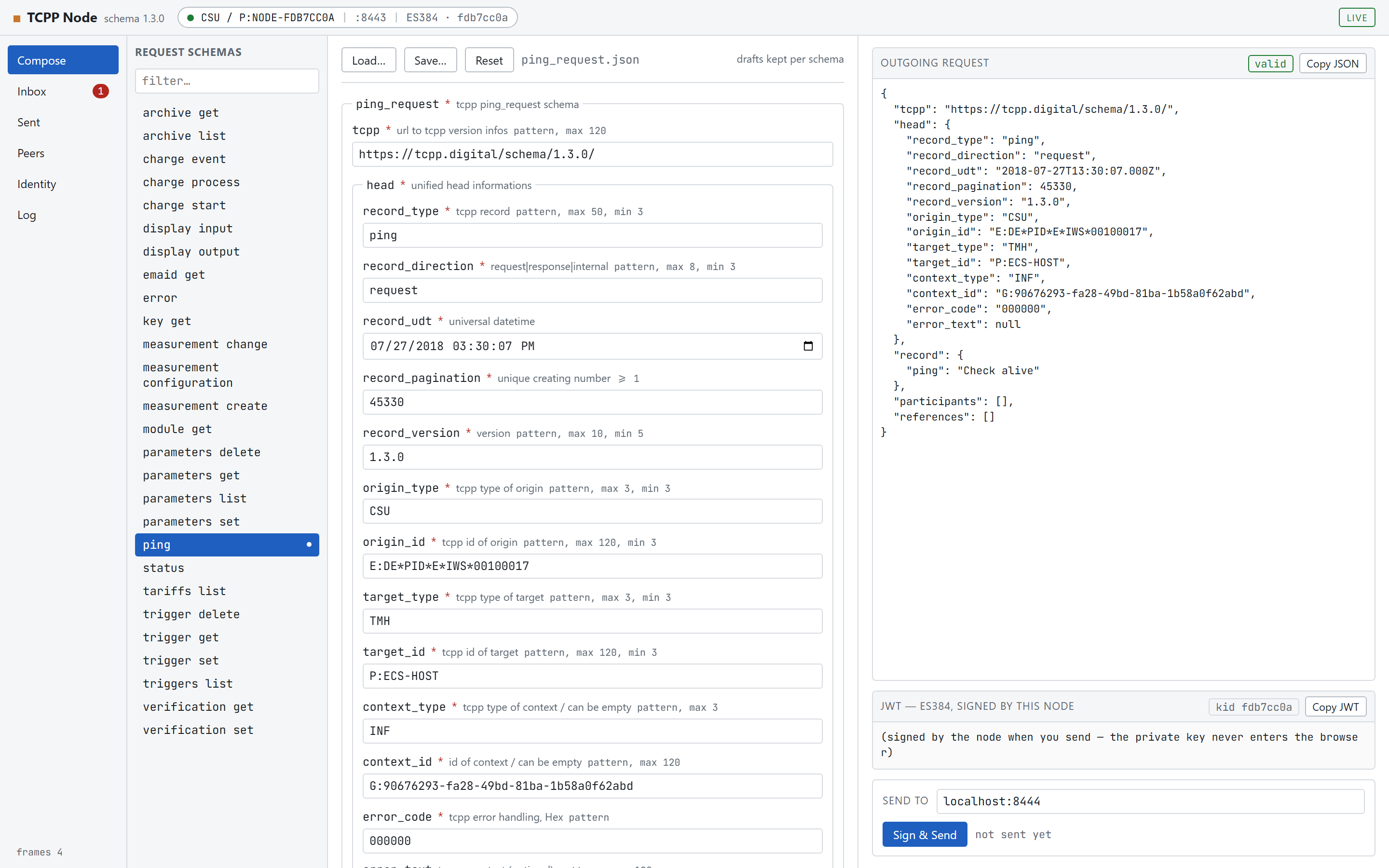Open the Identity page

[63, 184]
